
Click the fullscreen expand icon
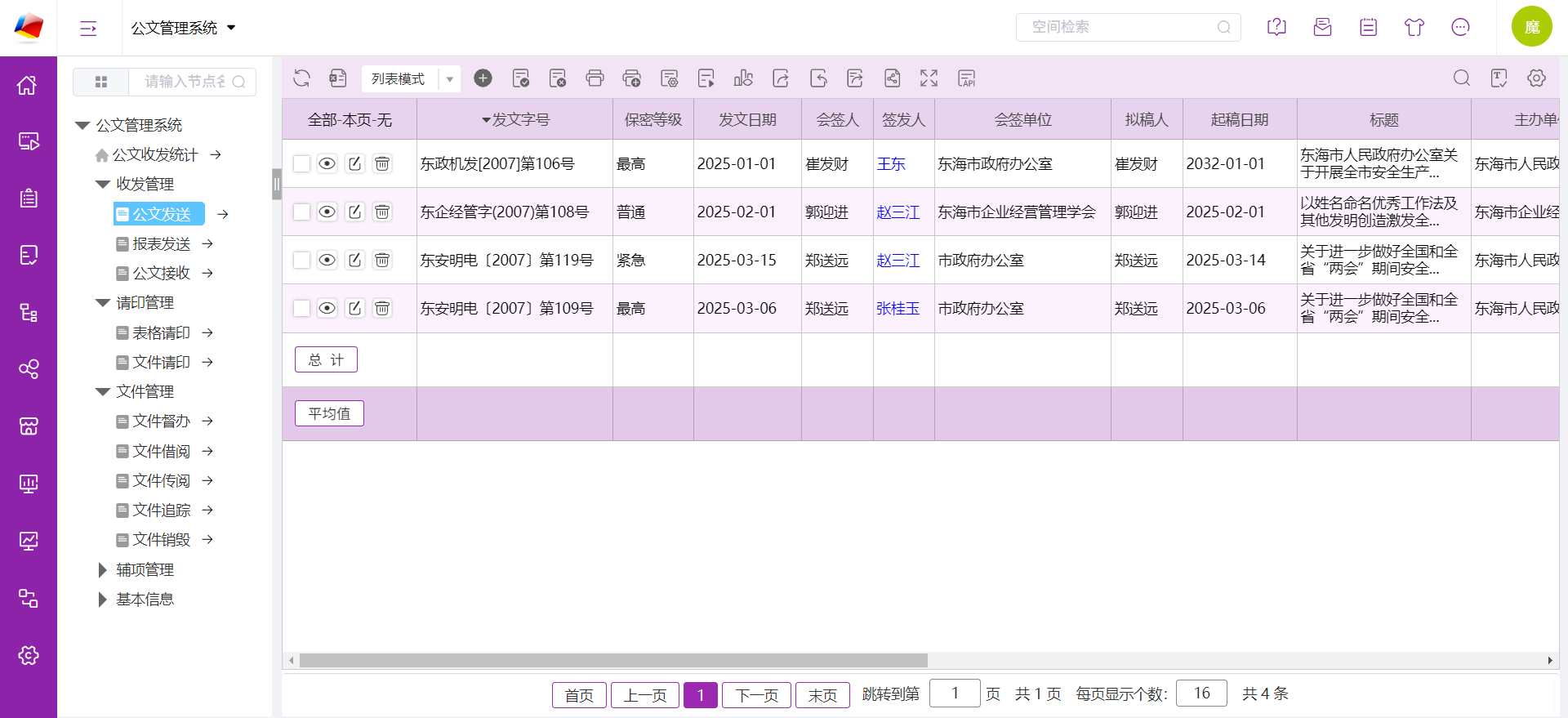[929, 78]
